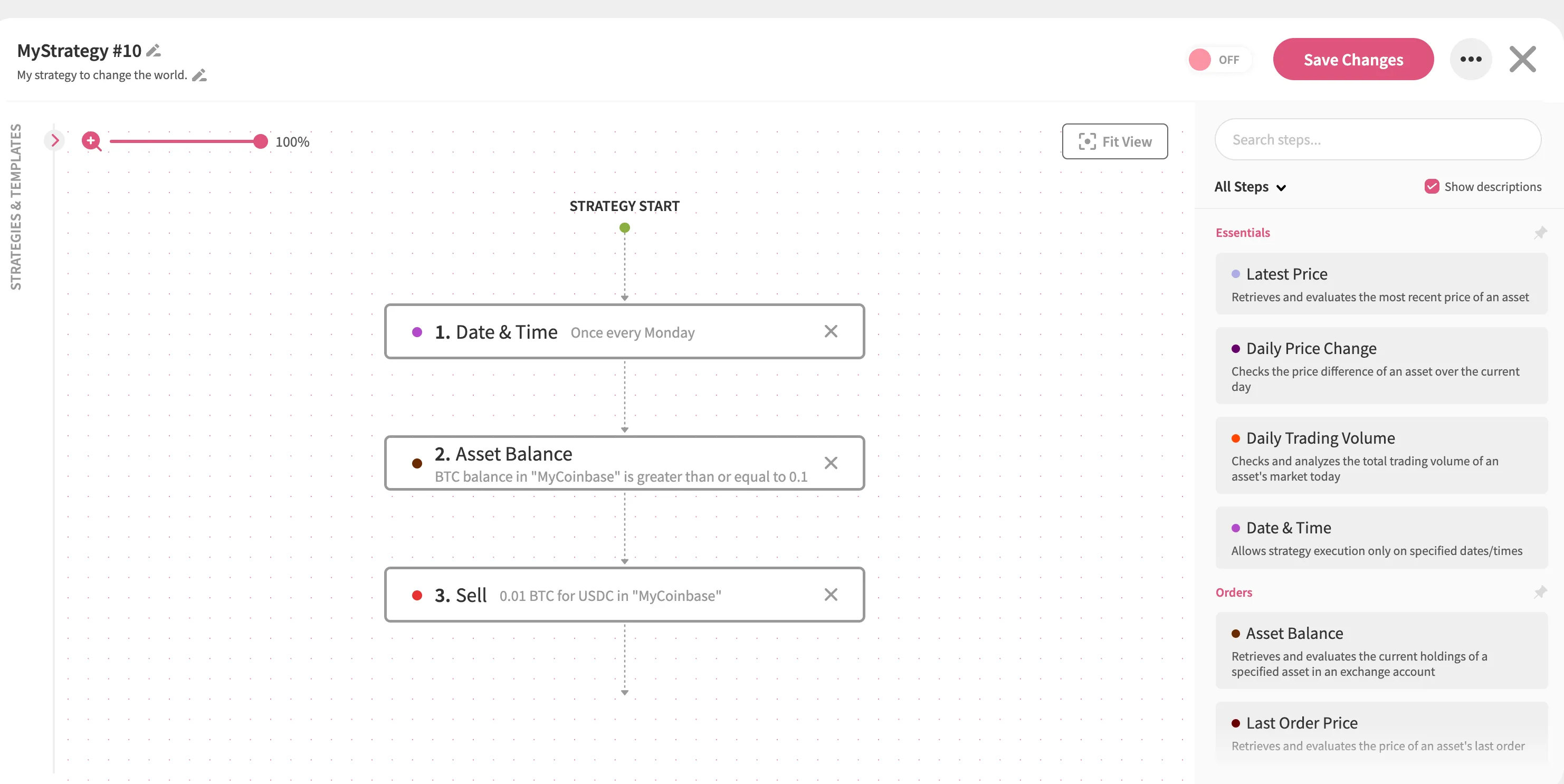Click the STRATEGY START label
Screen dimensions: 1564x784
point(624,206)
